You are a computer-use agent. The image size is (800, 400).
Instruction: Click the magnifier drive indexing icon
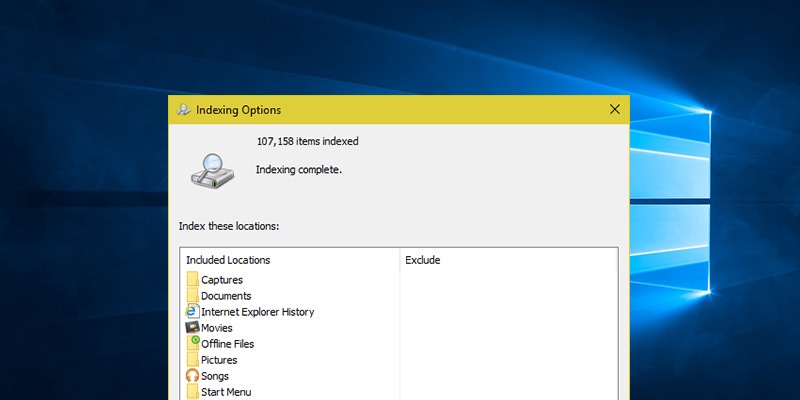pyautogui.click(x=212, y=164)
